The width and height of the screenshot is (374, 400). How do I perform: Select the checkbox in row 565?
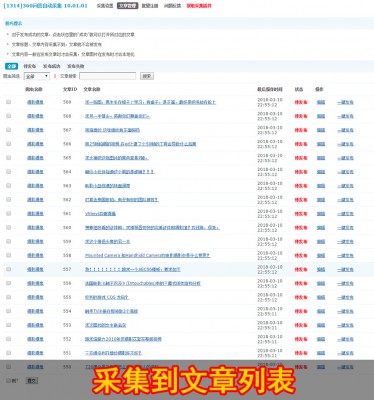tap(8, 158)
